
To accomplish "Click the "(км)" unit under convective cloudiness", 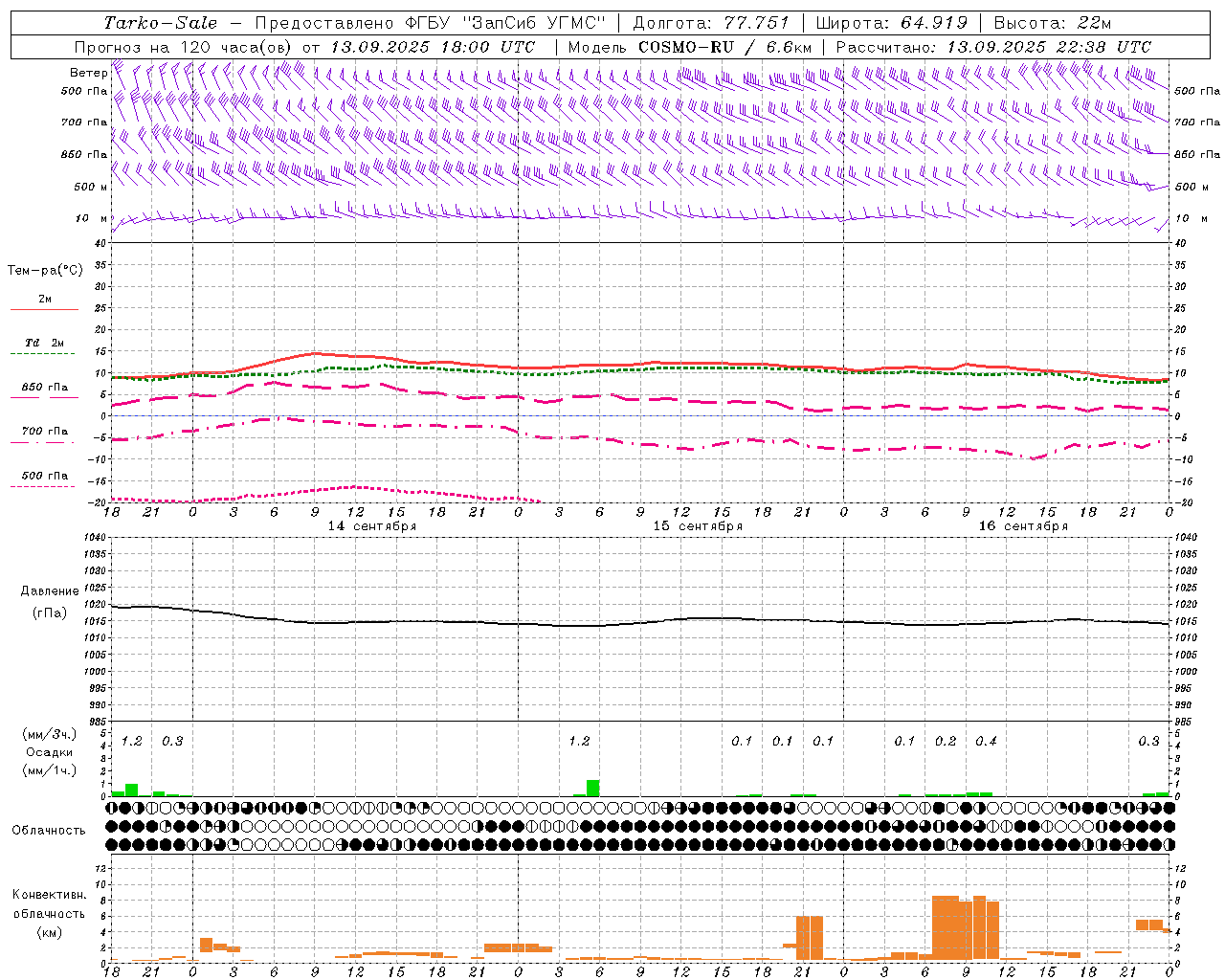I will pos(50,932).
